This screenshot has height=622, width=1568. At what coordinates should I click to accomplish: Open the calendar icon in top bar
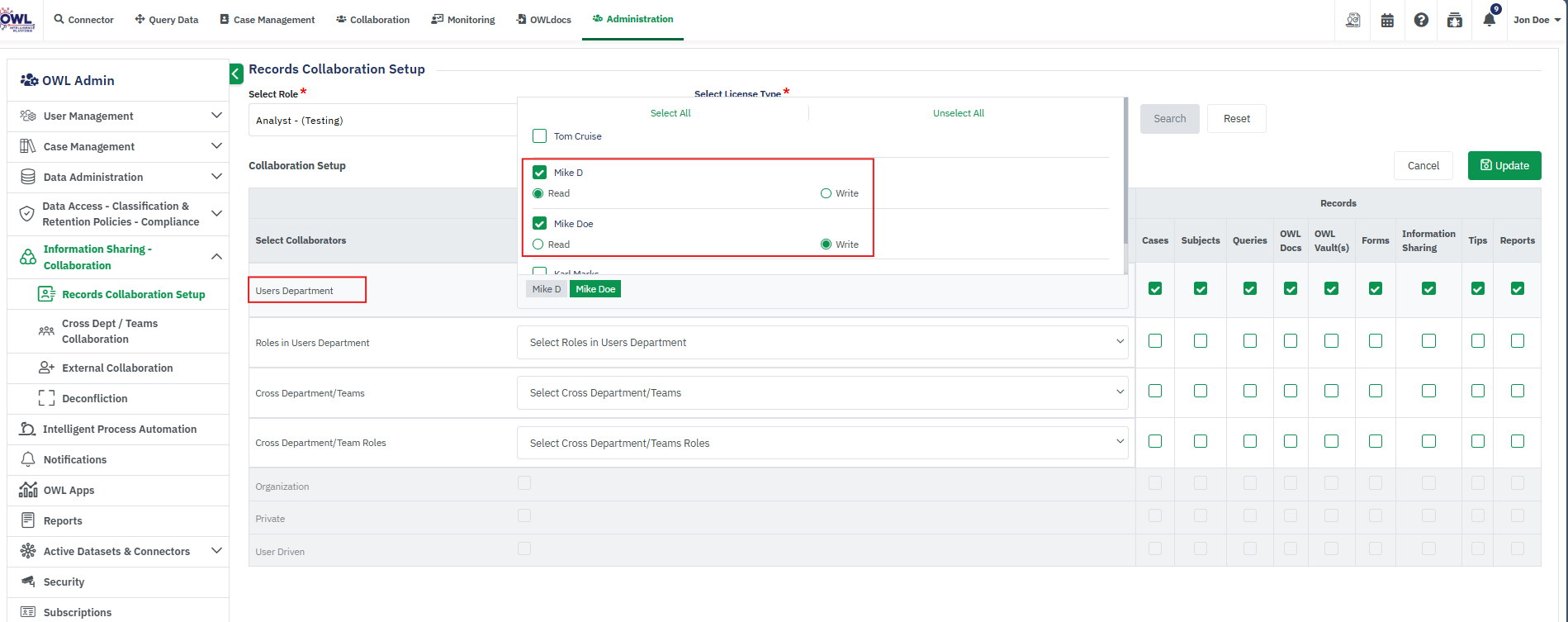1387,20
